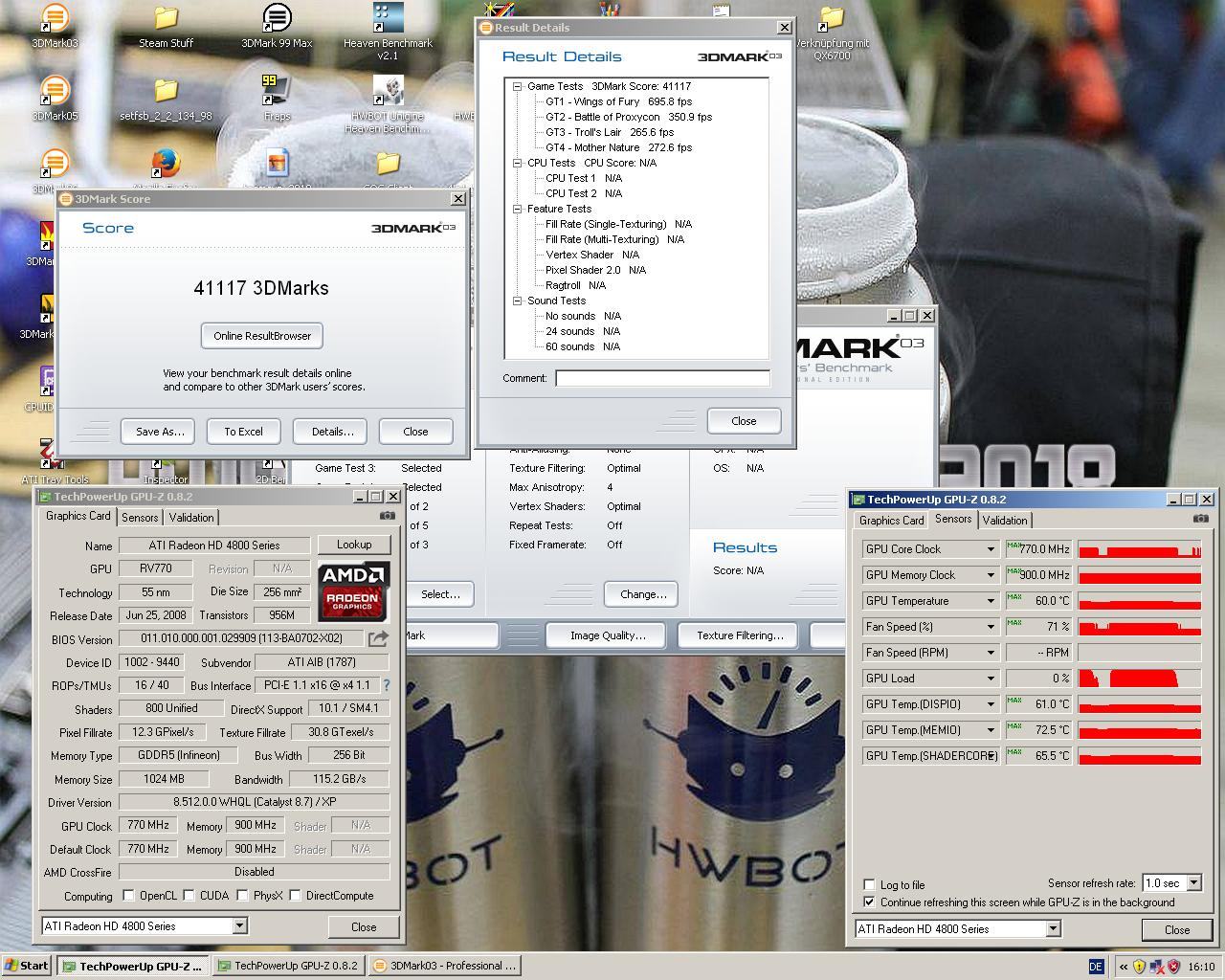This screenshot has width=1225, height=980.
Task: Open the GPU Temperature sensor dropdown
Action: (991, 601)
